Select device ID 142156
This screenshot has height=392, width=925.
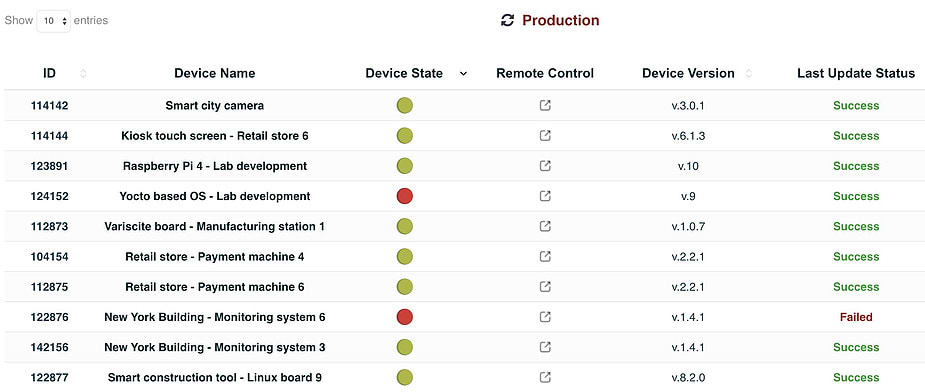(x=50, y=347)
